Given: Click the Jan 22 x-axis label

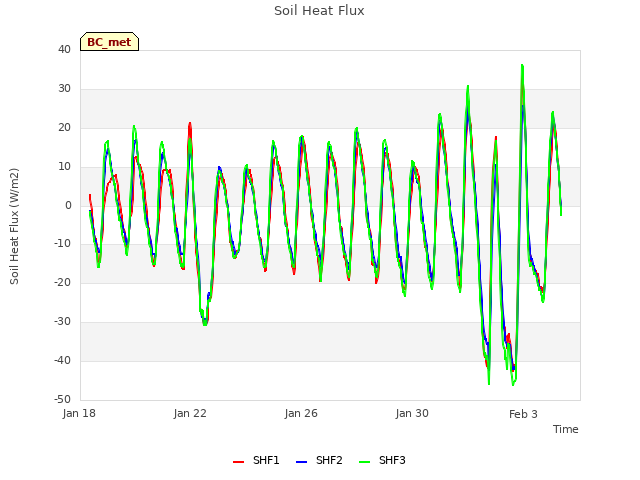Looking at the screenshot, I should pos(190,413).
